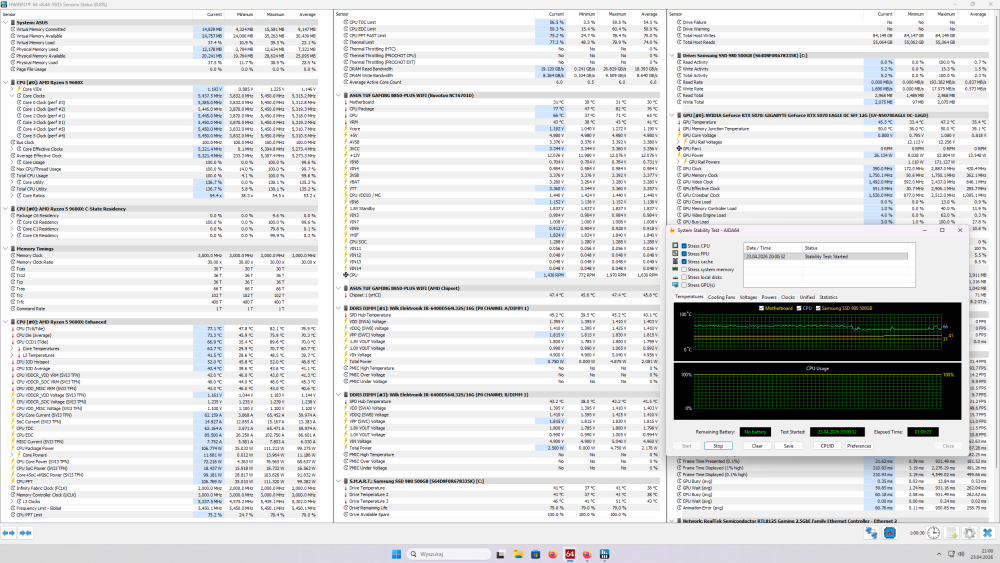
Task: Uncheck Stress cache checkbox
Action: pos(684,261)
